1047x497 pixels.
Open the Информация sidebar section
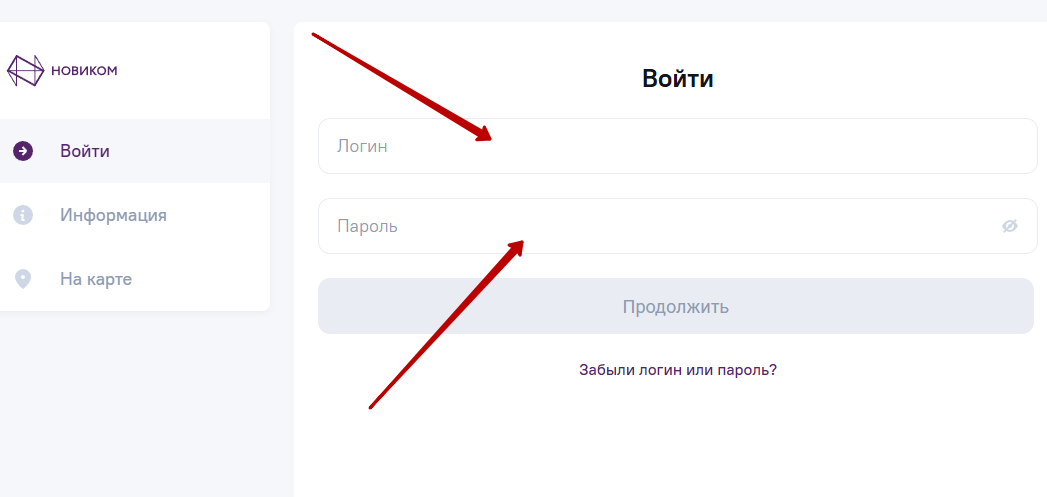[x=113, y=215]
